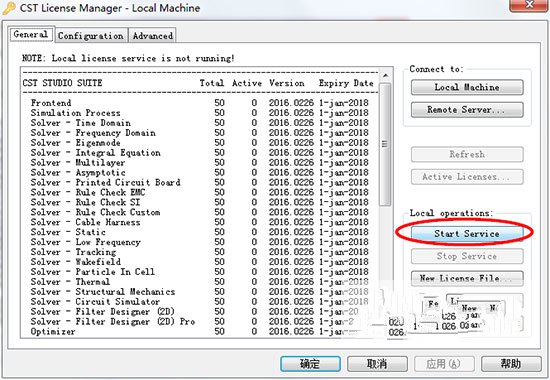Click the New License File button
Screen dimensions: 550x380
coord(467,279)
